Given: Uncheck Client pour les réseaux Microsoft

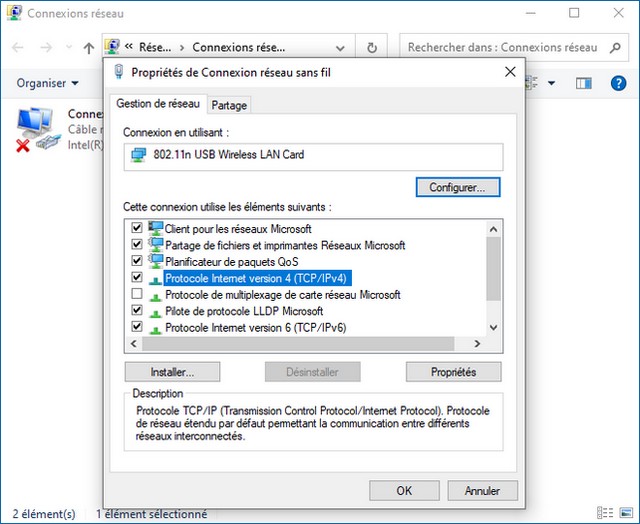Looking at the screenshot, I should pyautogui.click(x=137, y=228).
